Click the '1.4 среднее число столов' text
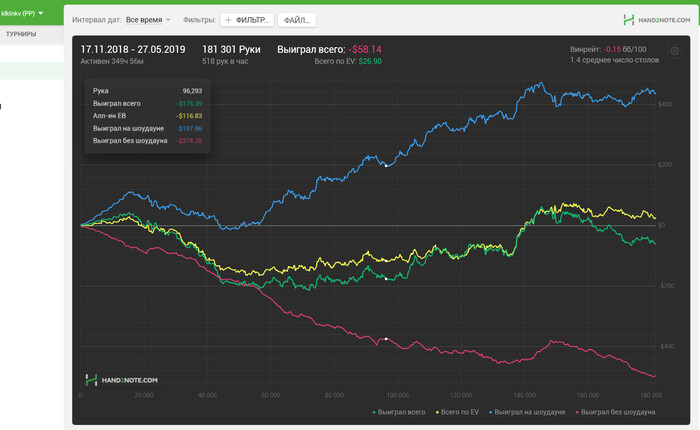The width and height of the screenshot is (700, 430). (x=614, y=60)
